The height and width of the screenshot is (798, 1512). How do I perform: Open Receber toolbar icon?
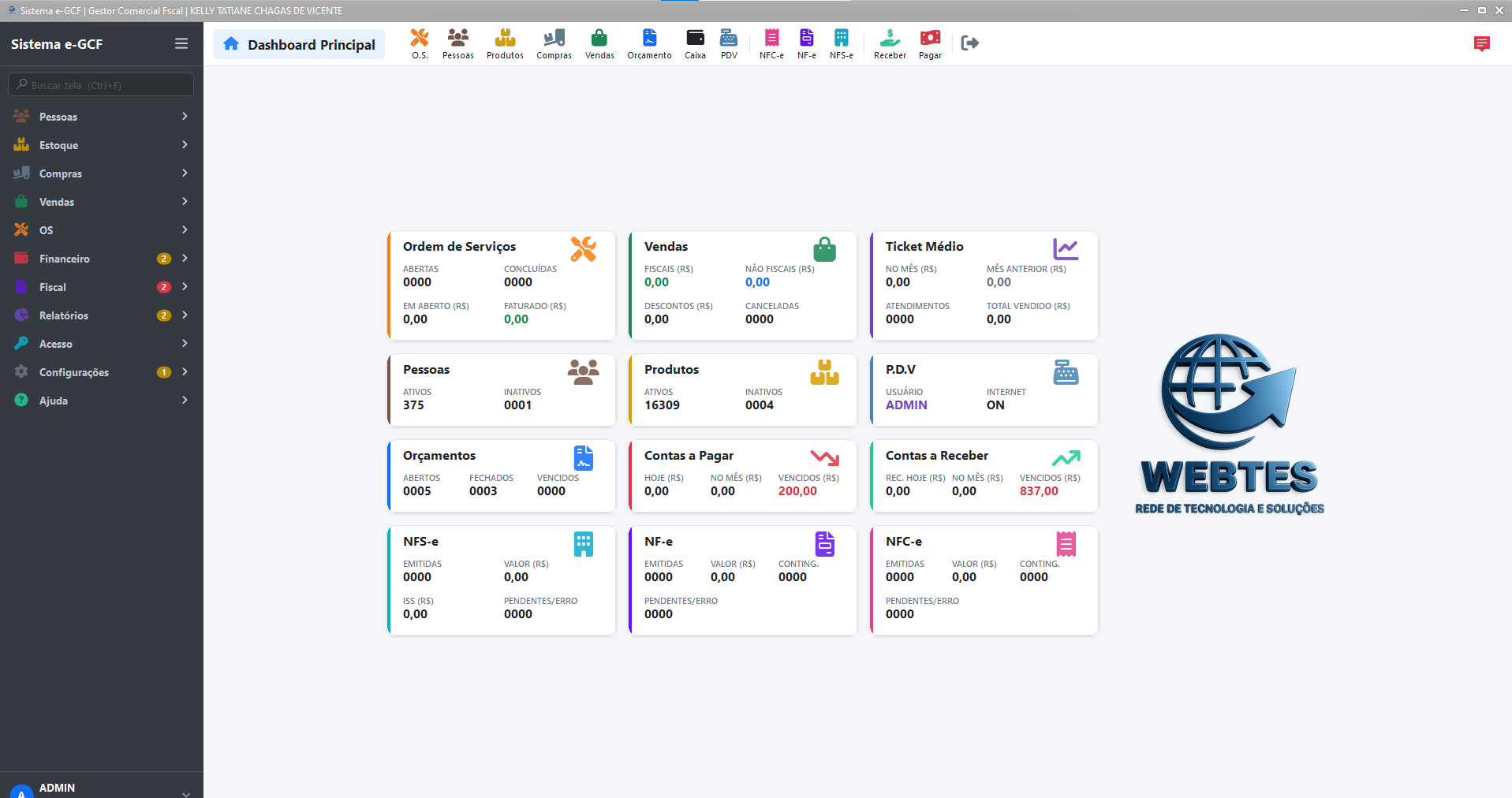coord(890,44)
